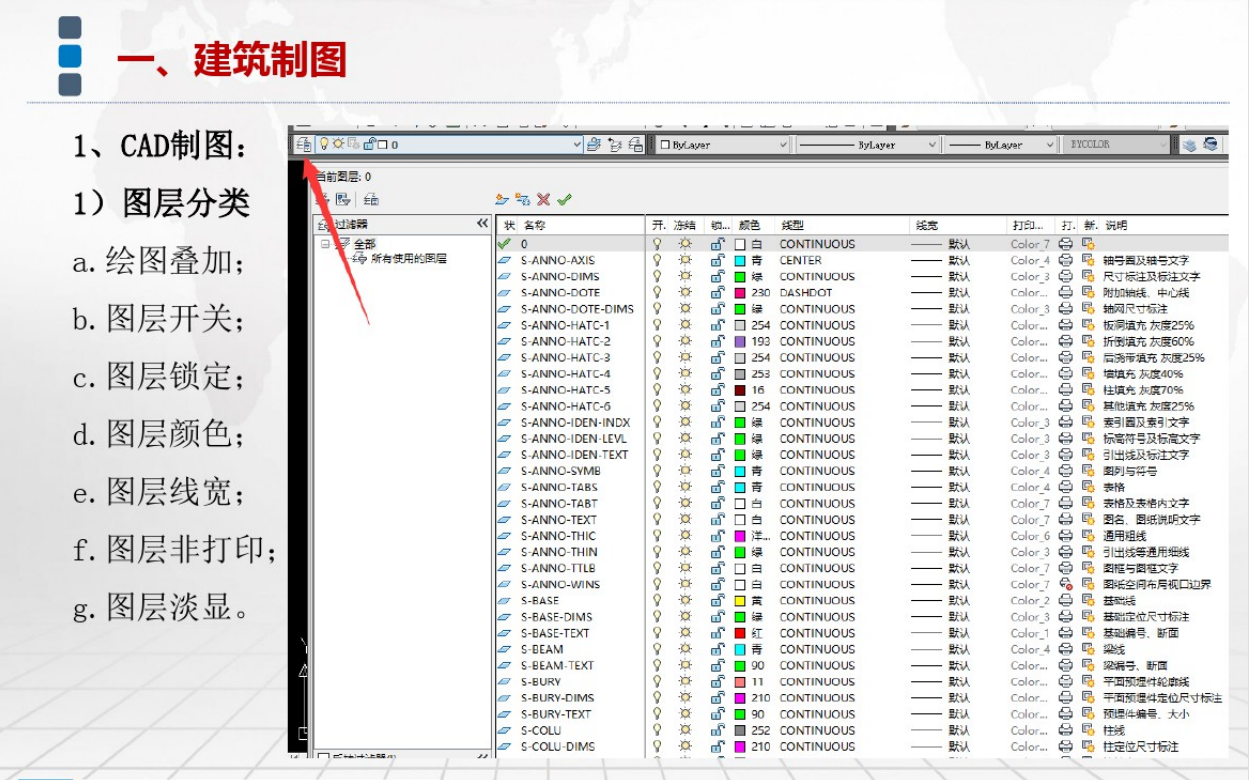Click the Layer Previous toolbar icon
The width and height of the screenshot is (1249, 780).
click(x=615, y=145)
